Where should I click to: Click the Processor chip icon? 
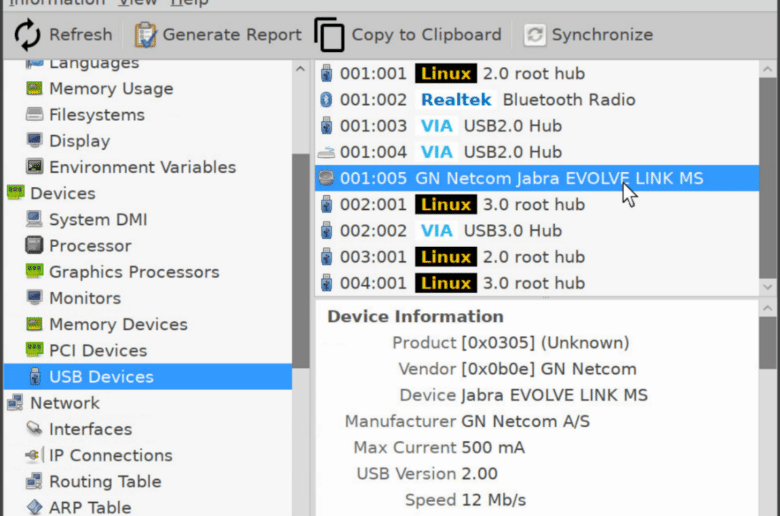point(34,245)
